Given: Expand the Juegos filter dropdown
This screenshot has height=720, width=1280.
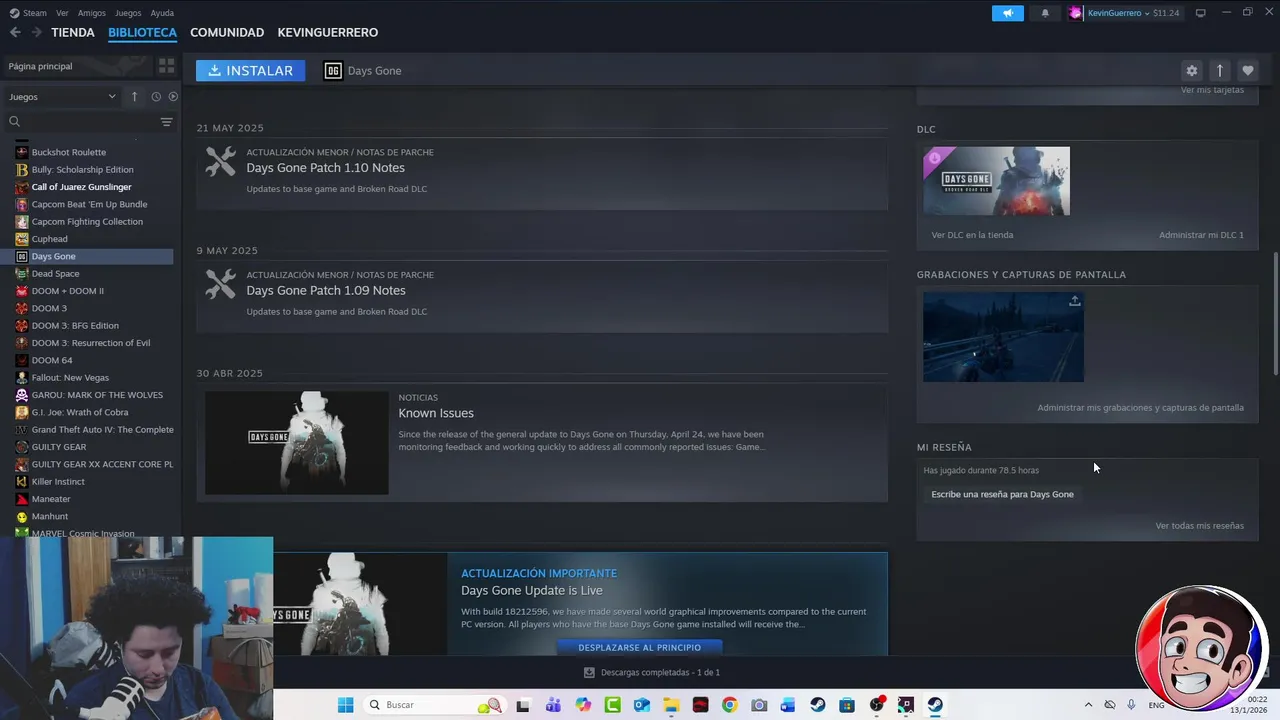Looking at the screenshot, I should (x=62, y=96).
